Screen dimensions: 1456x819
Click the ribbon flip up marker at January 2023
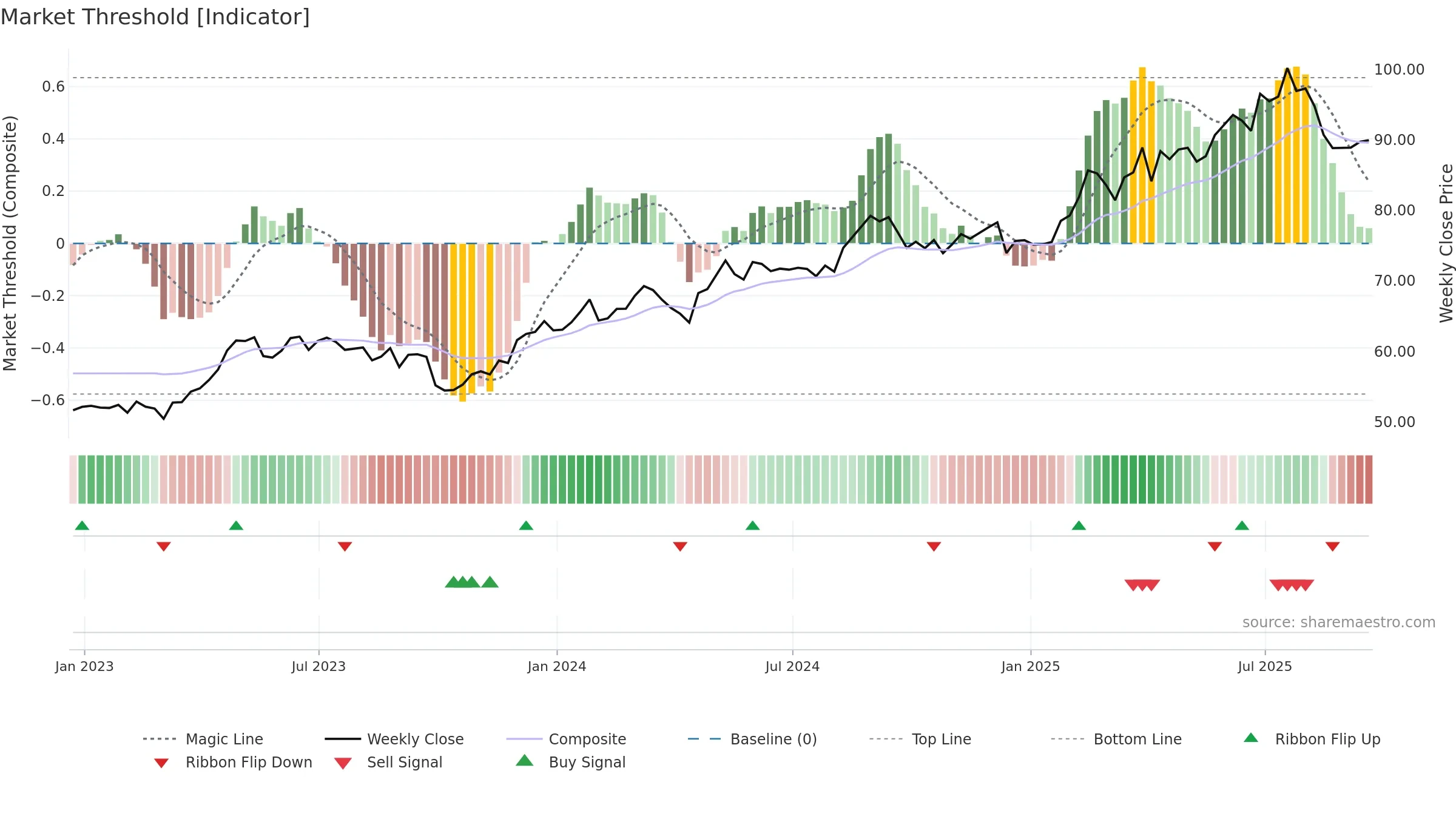[82, 525]
